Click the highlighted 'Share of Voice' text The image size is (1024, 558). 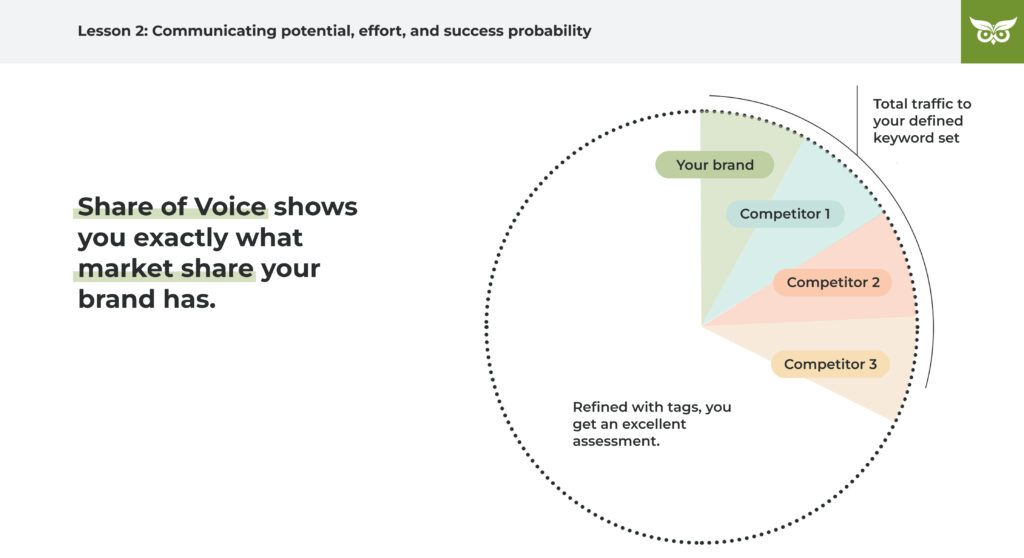coord(172,207)
